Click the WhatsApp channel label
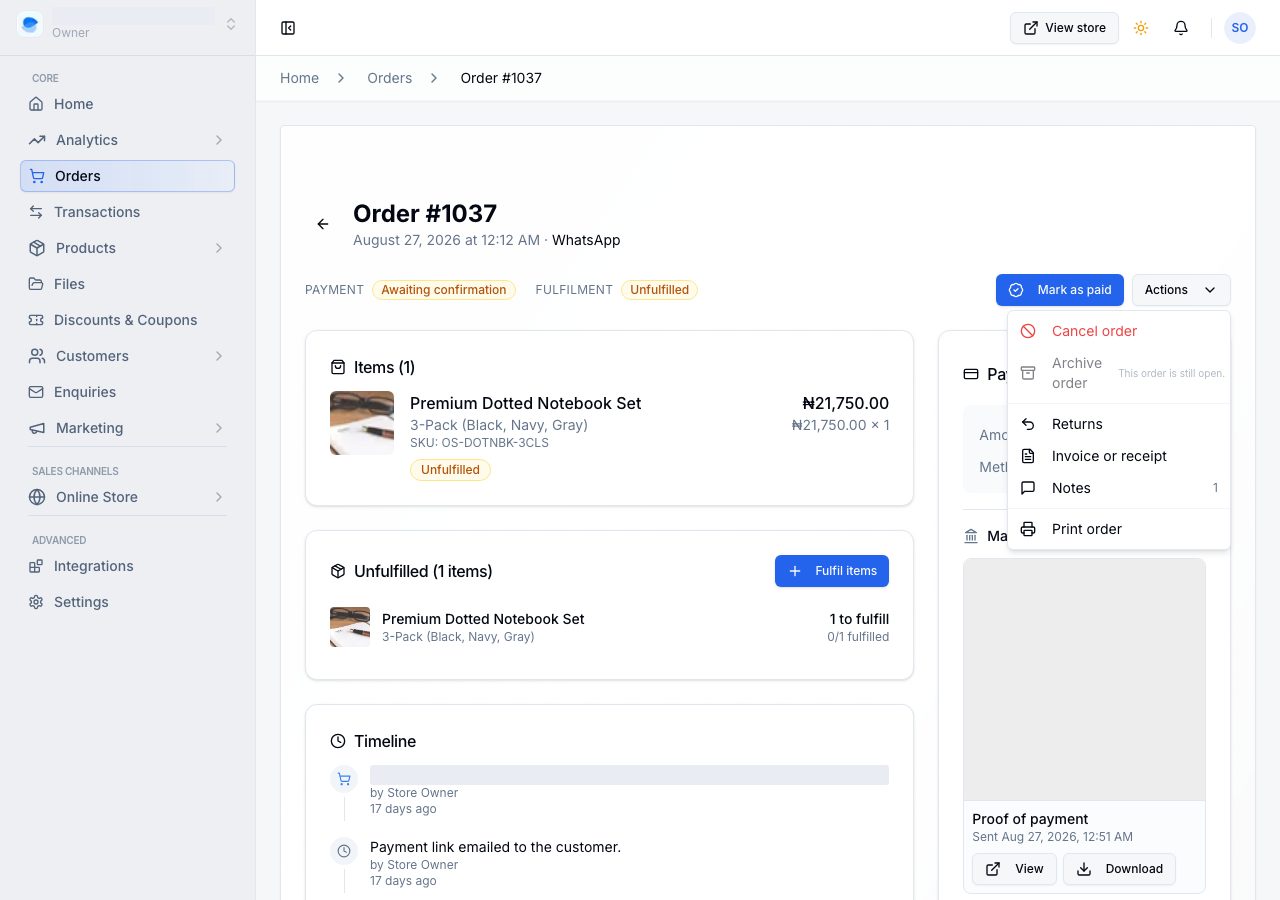The height and width of the screenshot is (900, 1280). [x=586, y=240]
